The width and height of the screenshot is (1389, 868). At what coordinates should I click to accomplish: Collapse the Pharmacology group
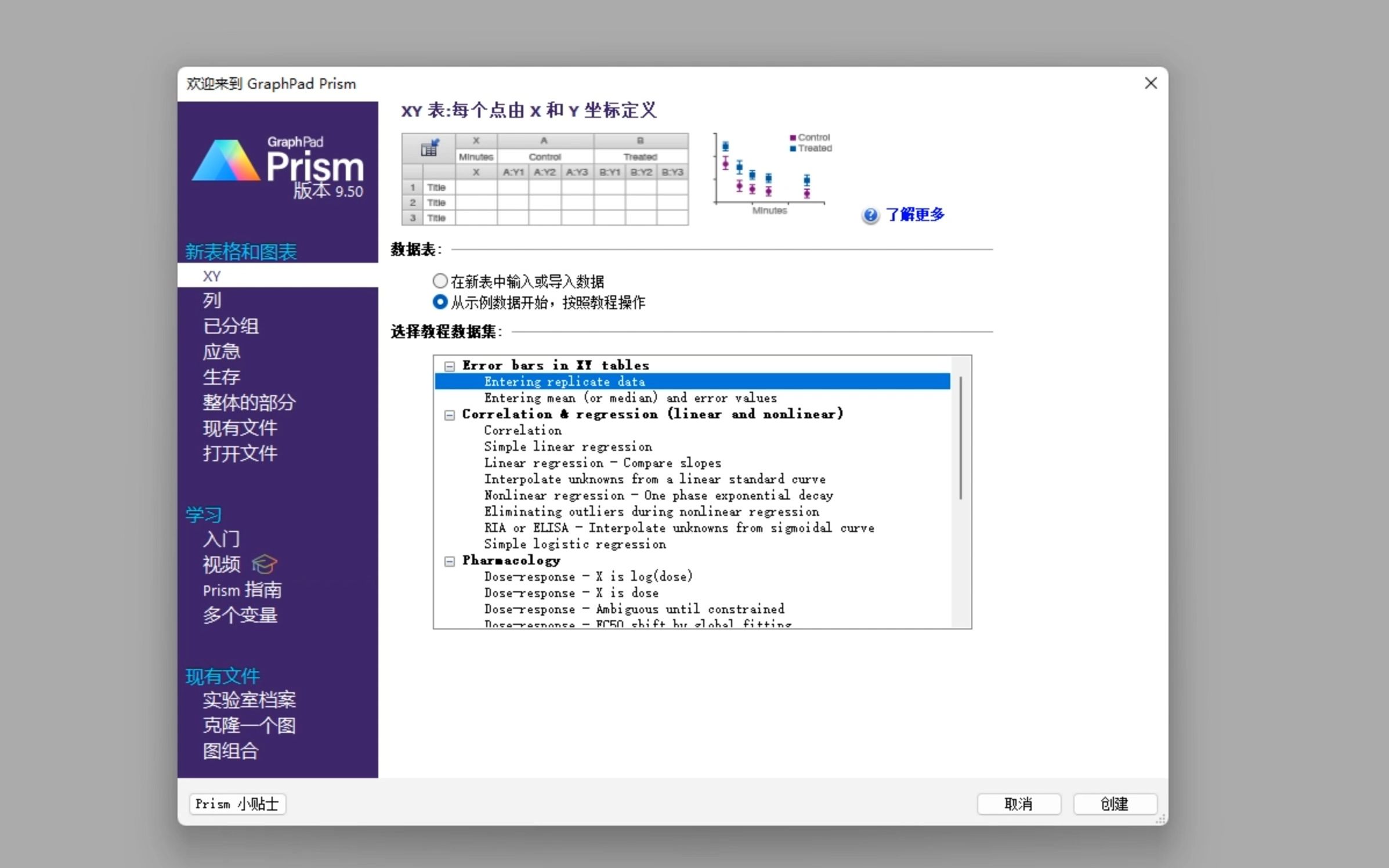[449, 561]
